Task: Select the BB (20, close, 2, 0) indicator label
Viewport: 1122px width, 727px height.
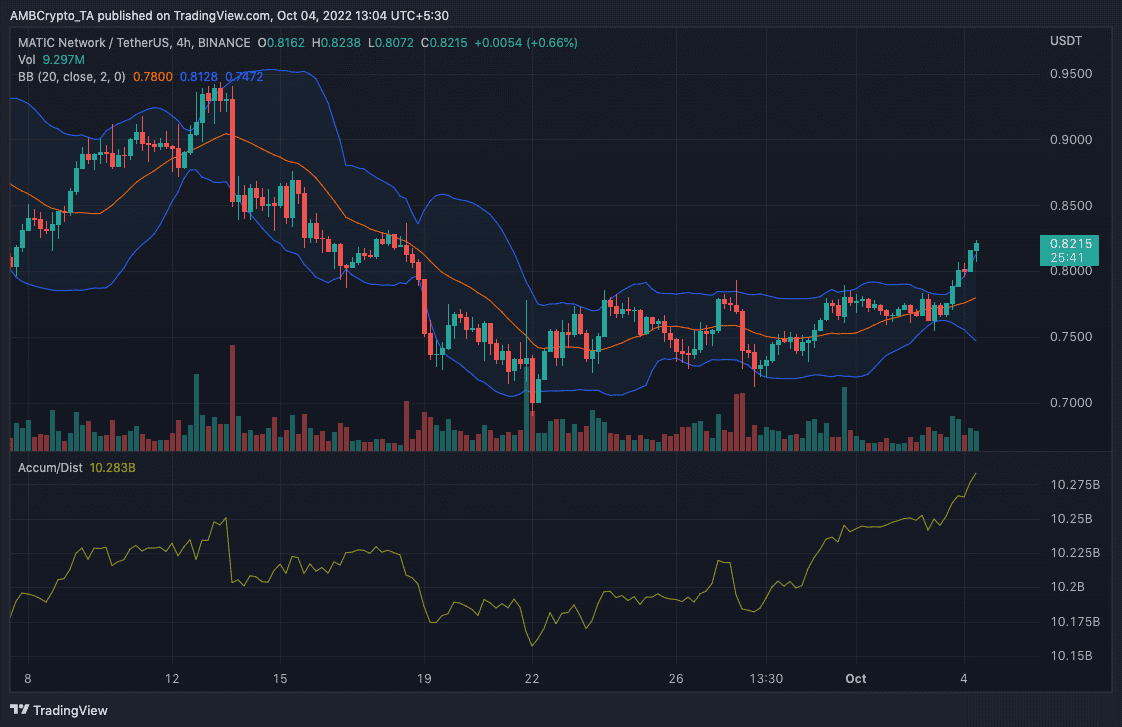Action: click(75, 76)
